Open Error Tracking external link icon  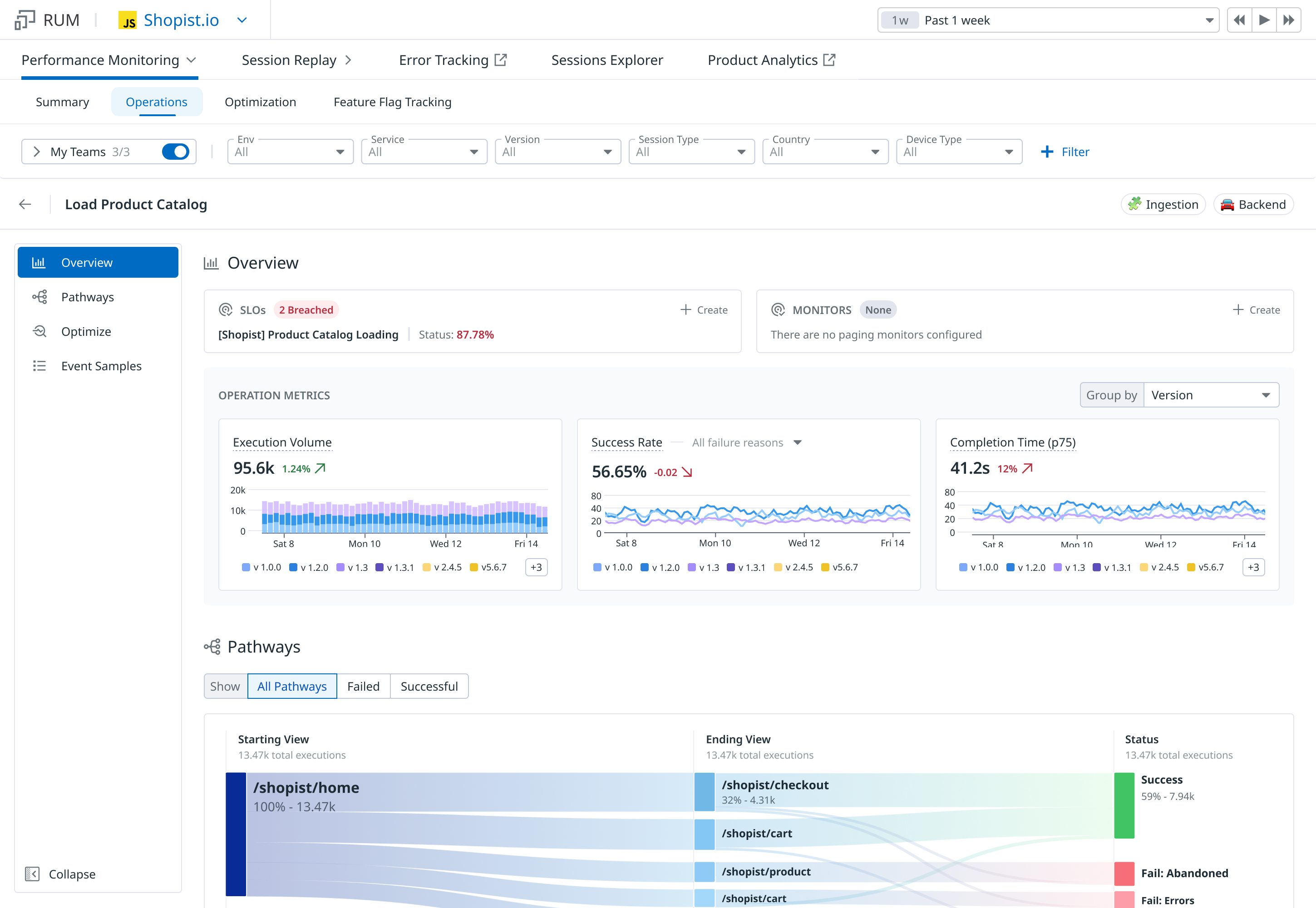click(x=500, y=60)
